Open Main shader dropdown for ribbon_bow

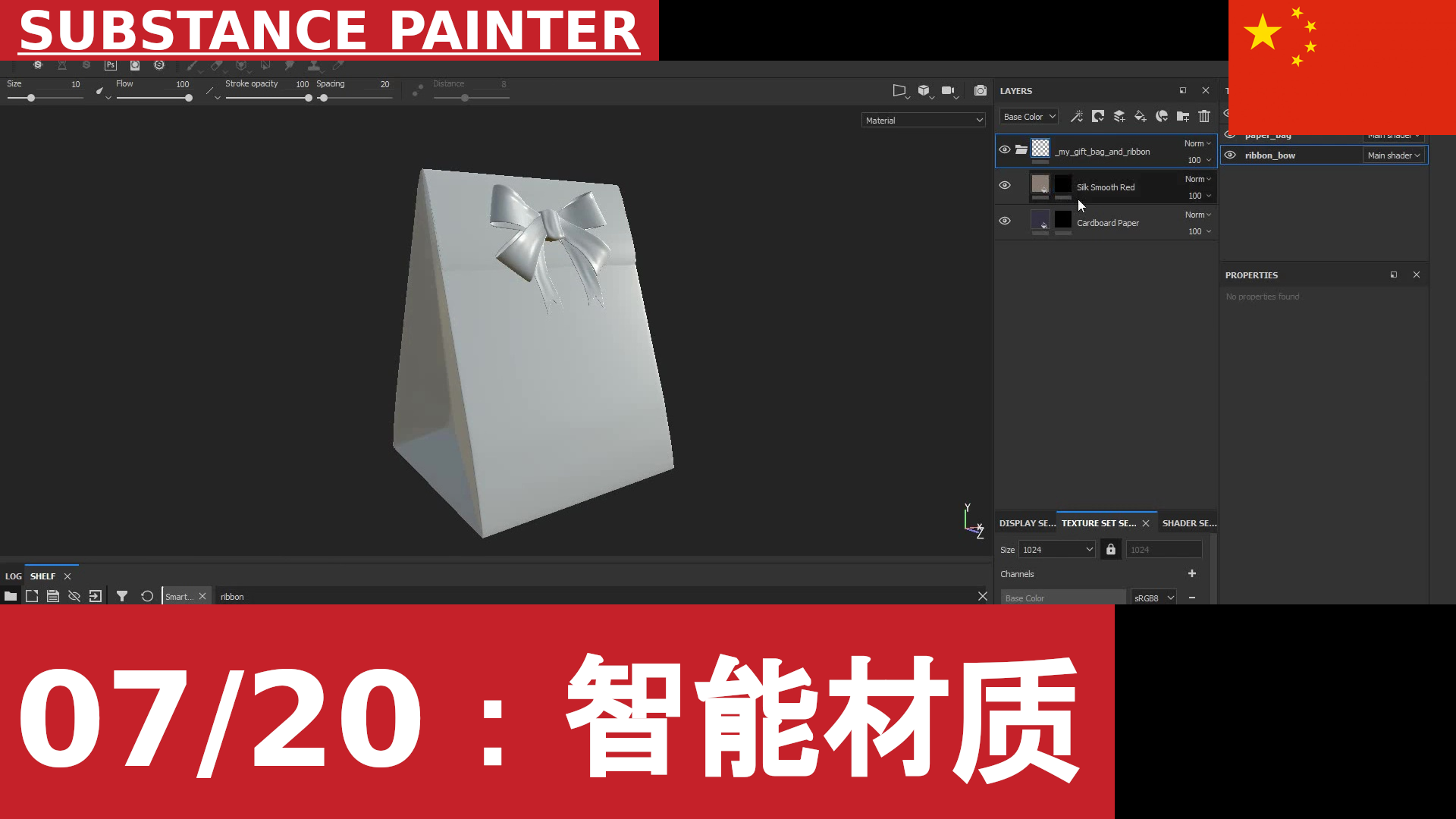tap(1394, 155)
